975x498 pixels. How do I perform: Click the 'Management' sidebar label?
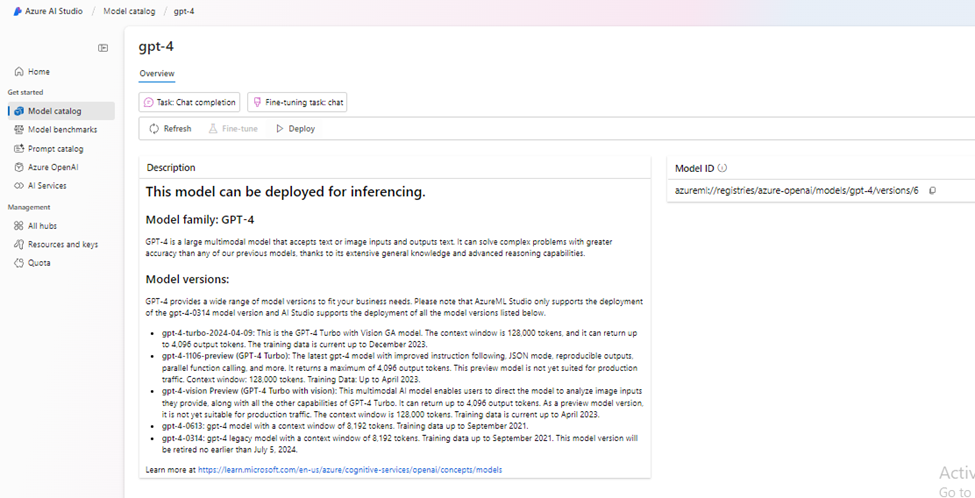pyautogui.click(x=29, y=207)
